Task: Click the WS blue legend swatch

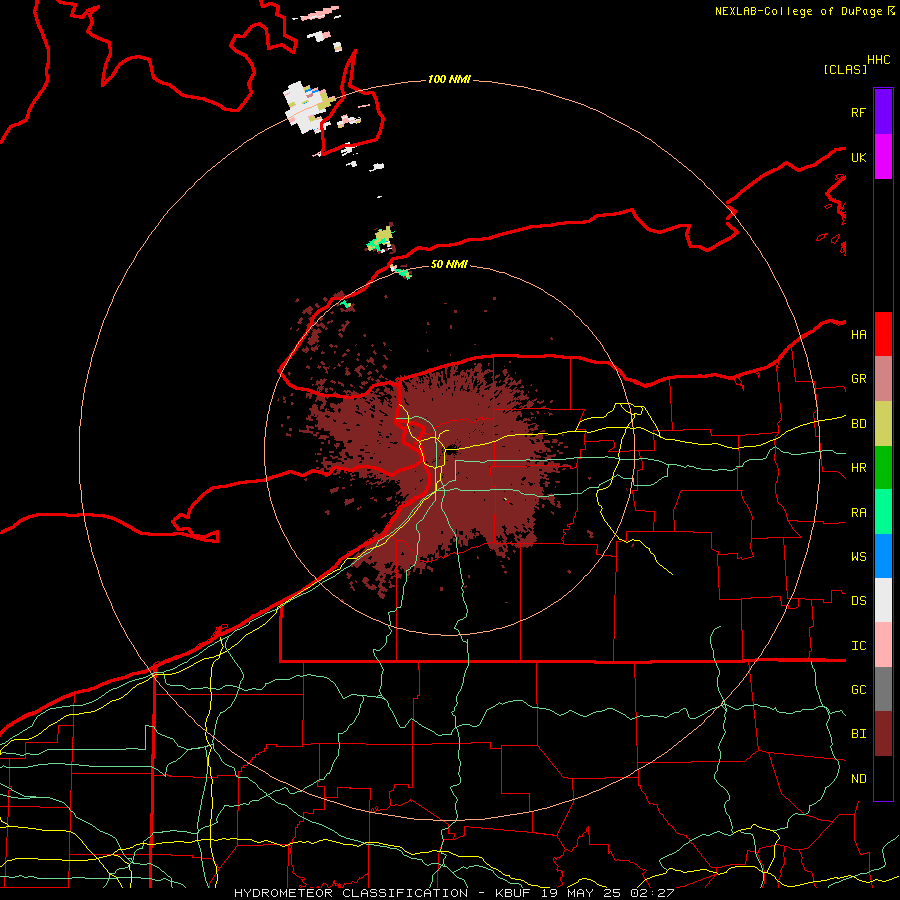Action: tap(883, 556)
